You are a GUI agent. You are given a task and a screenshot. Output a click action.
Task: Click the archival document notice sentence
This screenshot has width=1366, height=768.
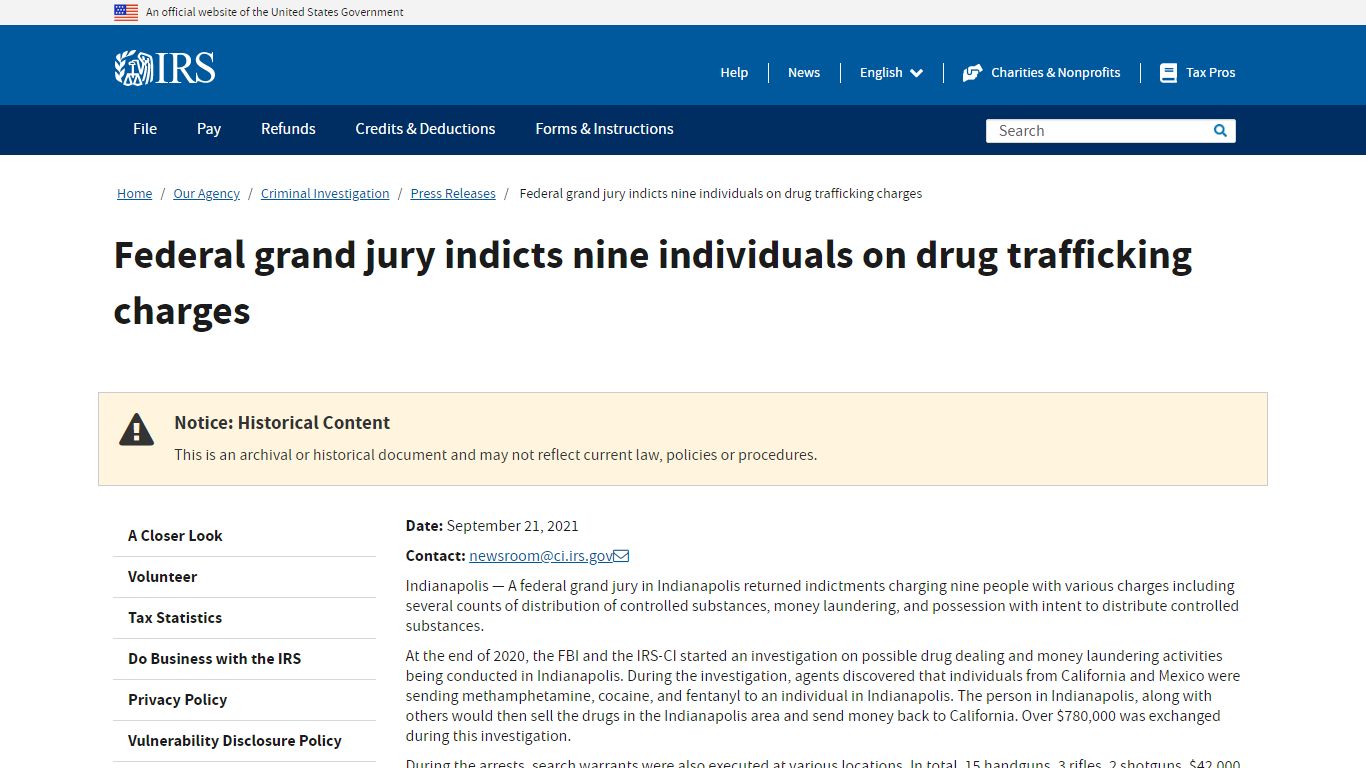click(495, 455)
